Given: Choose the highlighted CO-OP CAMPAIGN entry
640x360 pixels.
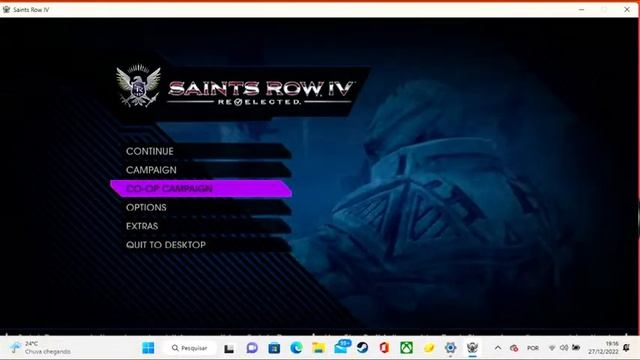Looking at the screenshot, I should pos(201,189).
